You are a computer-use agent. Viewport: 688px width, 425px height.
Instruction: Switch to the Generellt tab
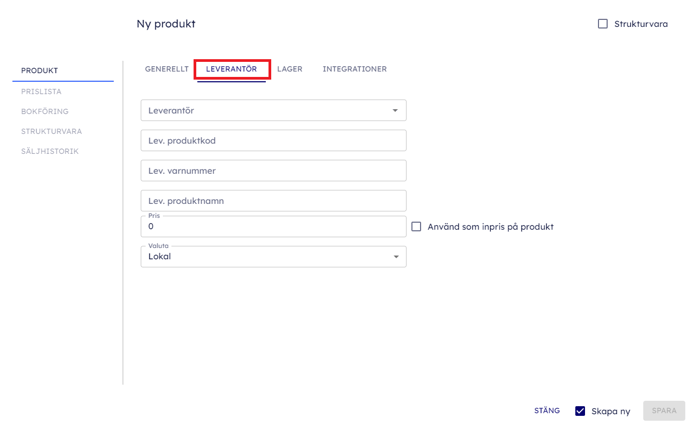[166, 69]
